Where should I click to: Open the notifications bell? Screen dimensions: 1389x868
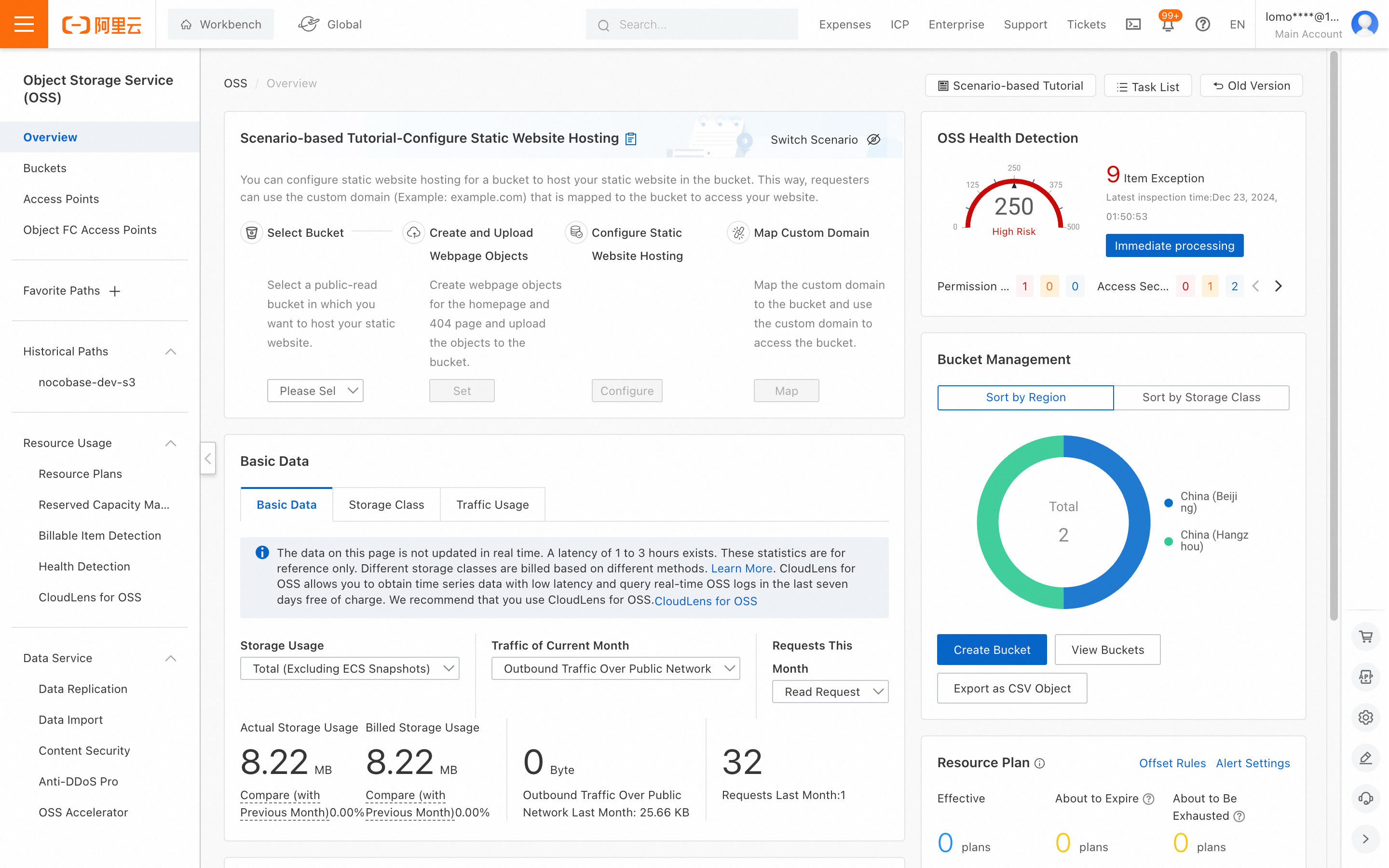coord(1168,25)
